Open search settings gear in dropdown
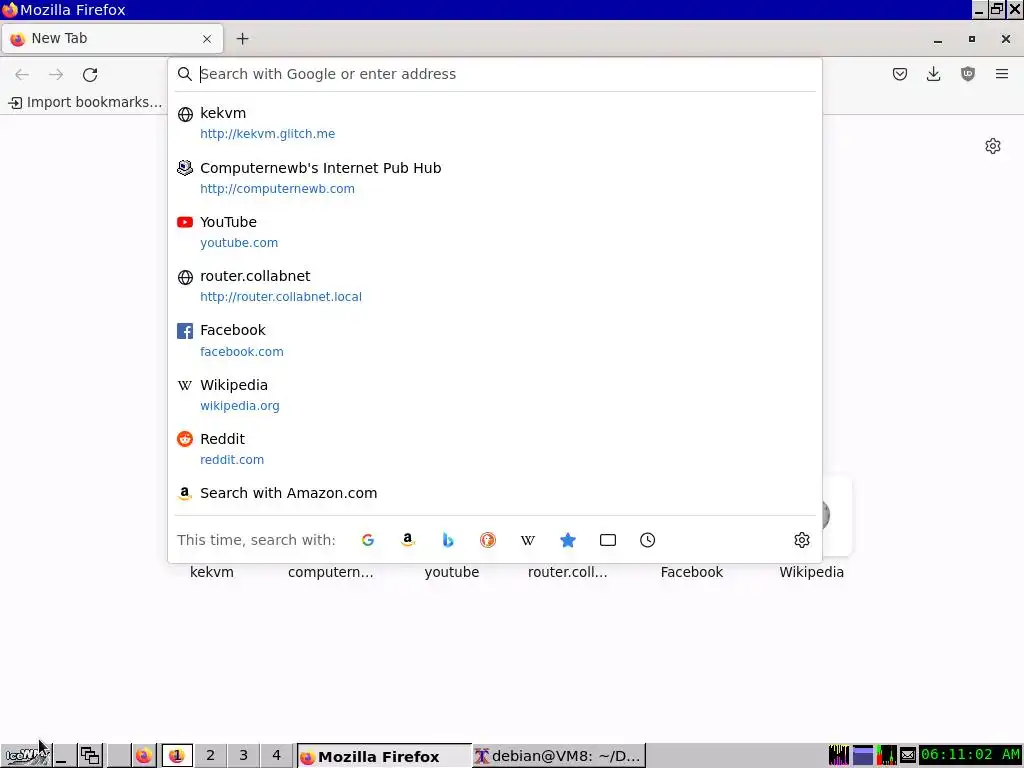Image resolution: width=1024 pixels, height=768 pixels. [x=802, y=540]
